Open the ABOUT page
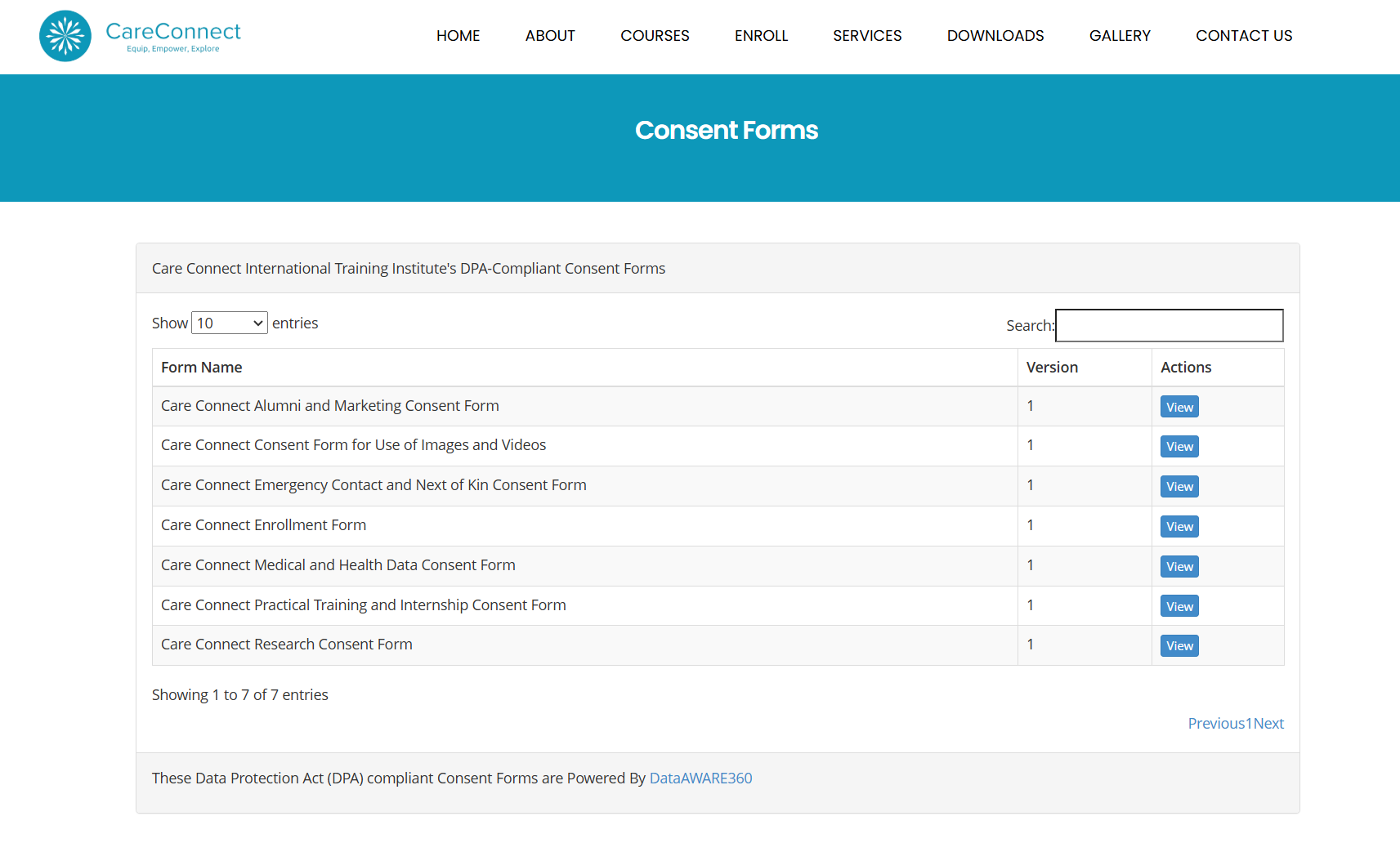 click(550, 35)
